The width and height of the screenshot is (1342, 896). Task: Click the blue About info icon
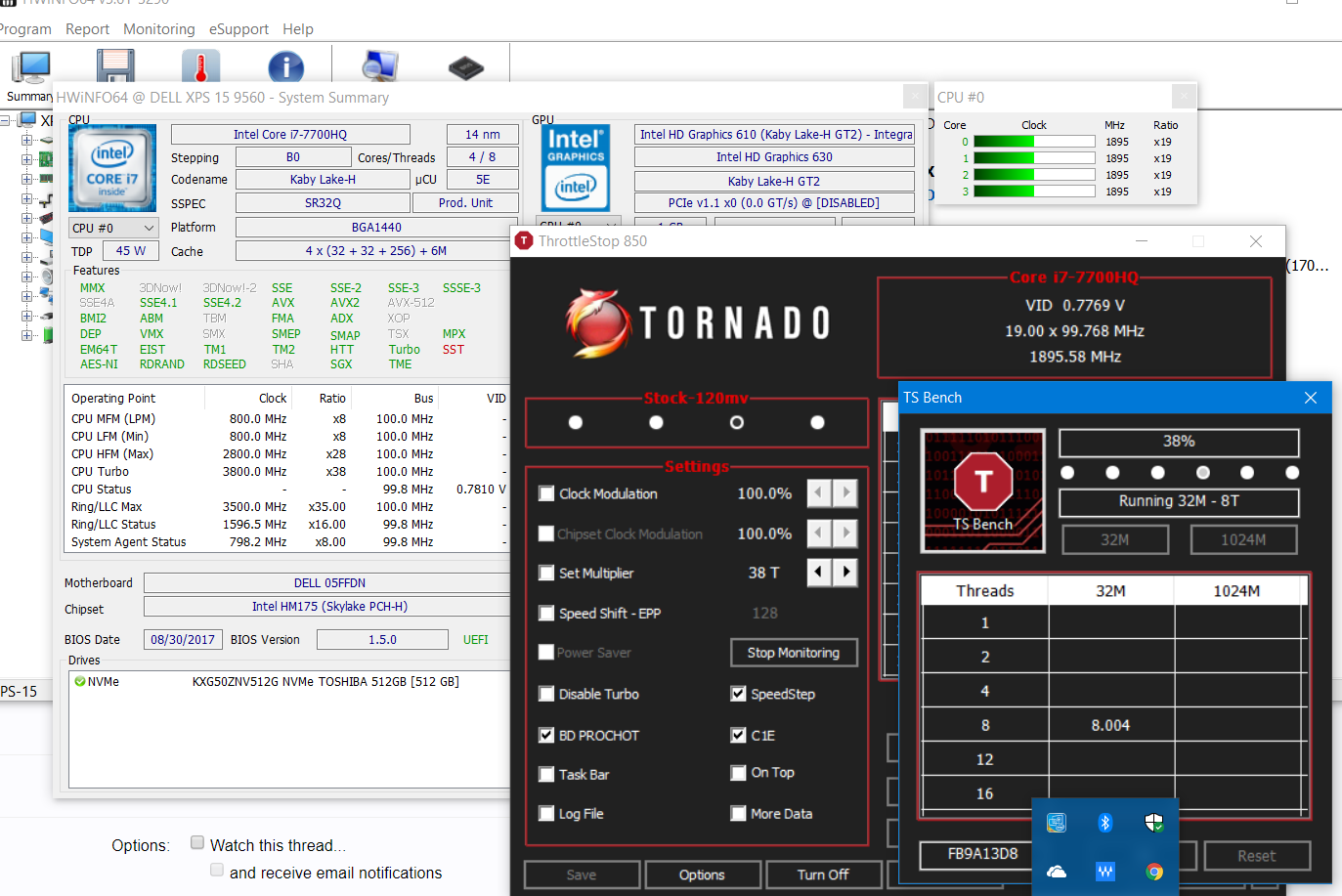[285, 66]
